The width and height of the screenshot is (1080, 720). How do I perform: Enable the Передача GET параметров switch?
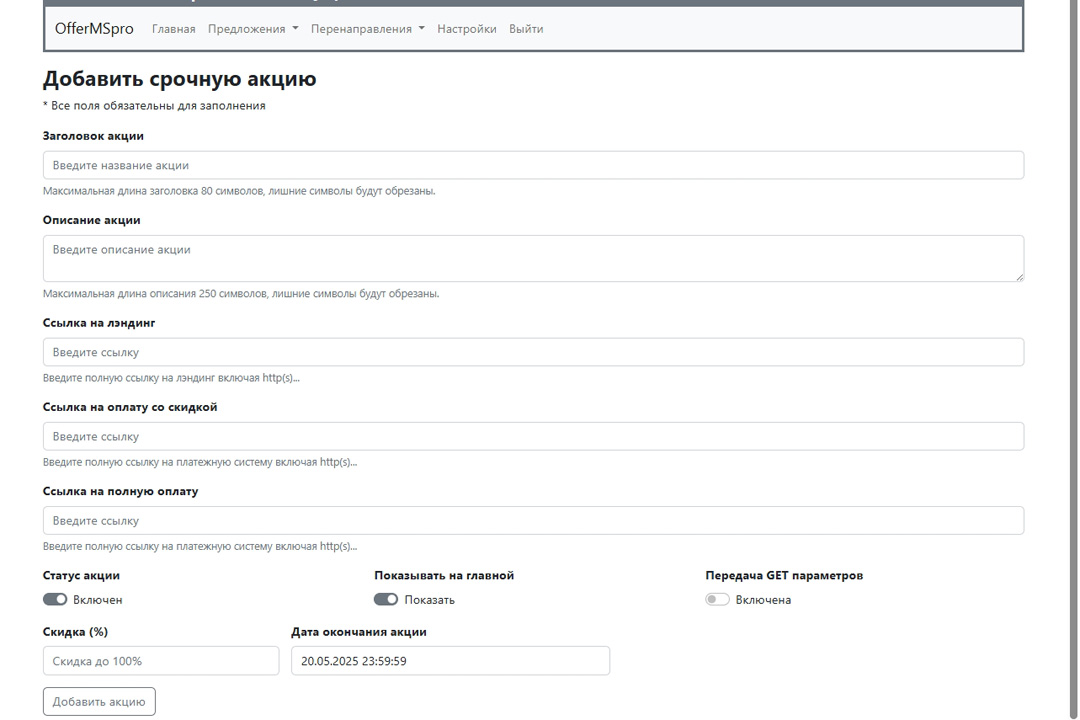(717, 599)
